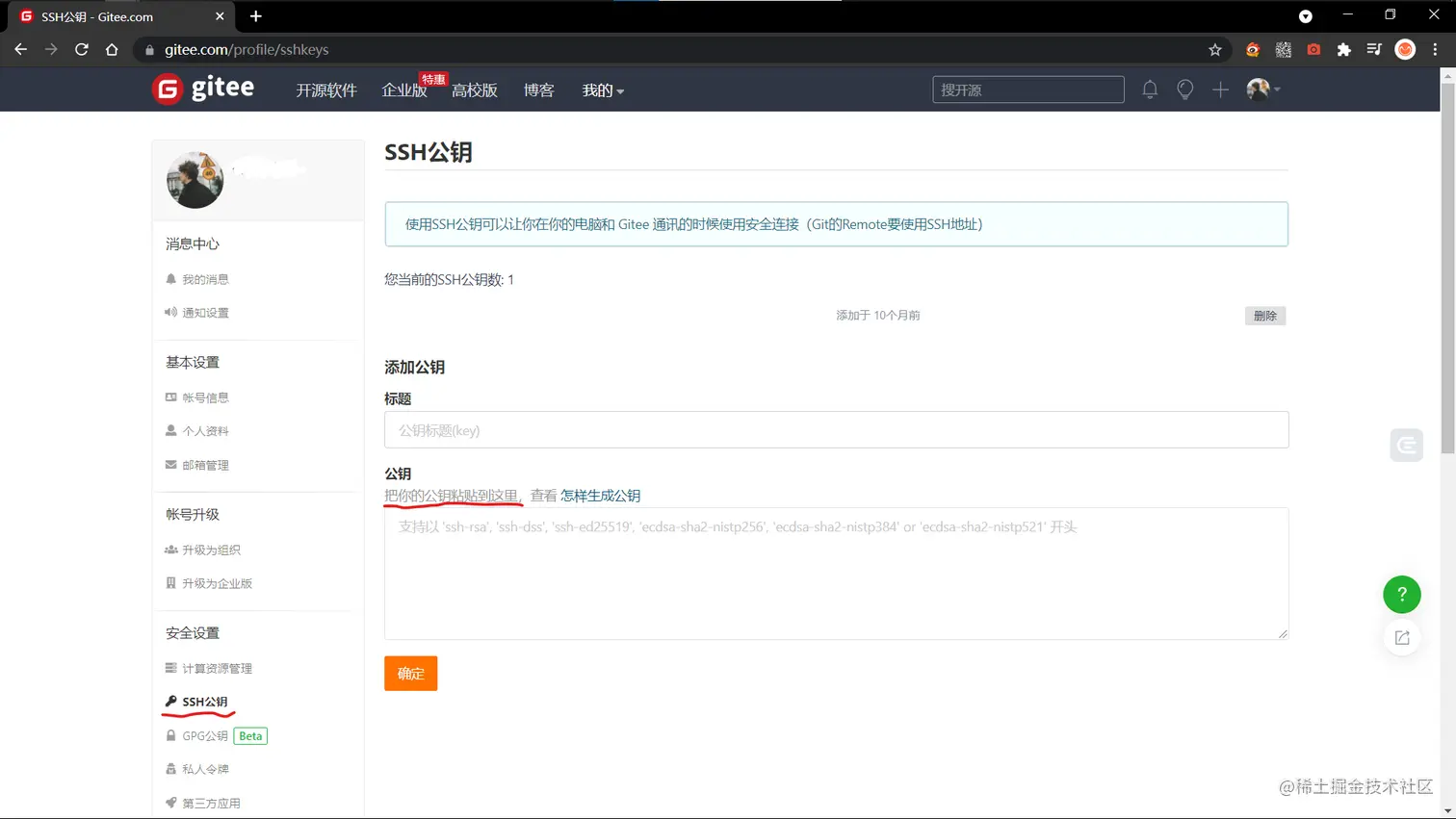Open the plus create menu
Screen dimensions: 1456x819
click(1220, 90)
